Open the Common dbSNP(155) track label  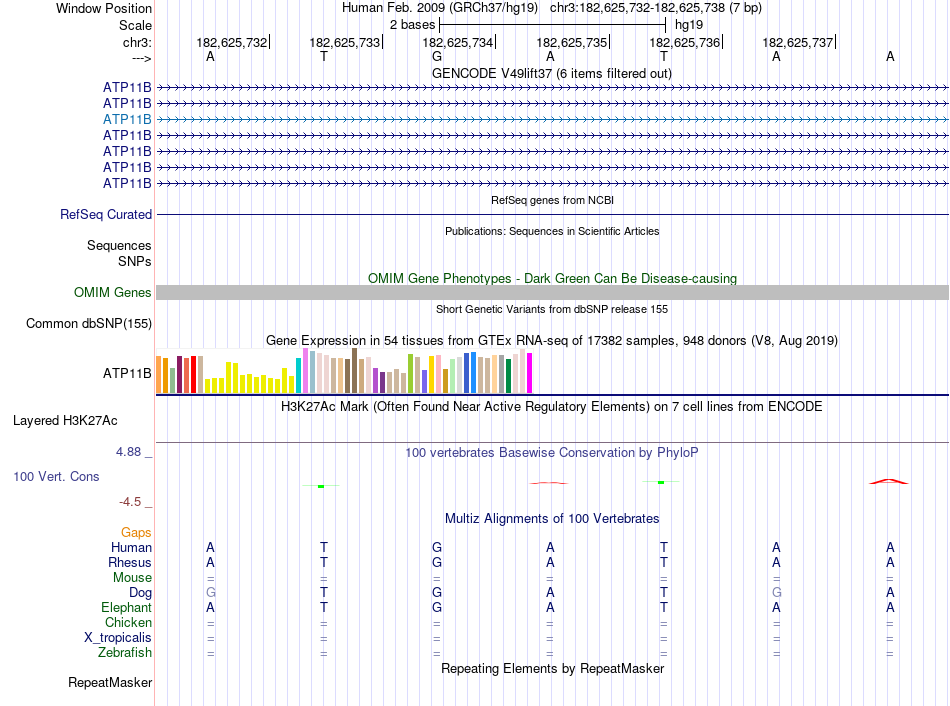coord(89,323)
